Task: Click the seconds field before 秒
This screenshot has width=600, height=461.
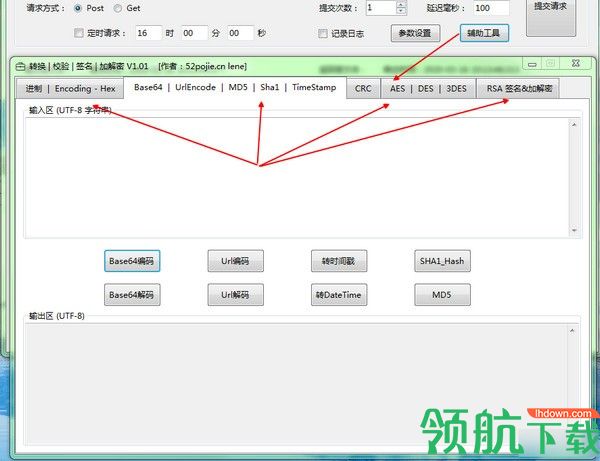Action: 240,33
